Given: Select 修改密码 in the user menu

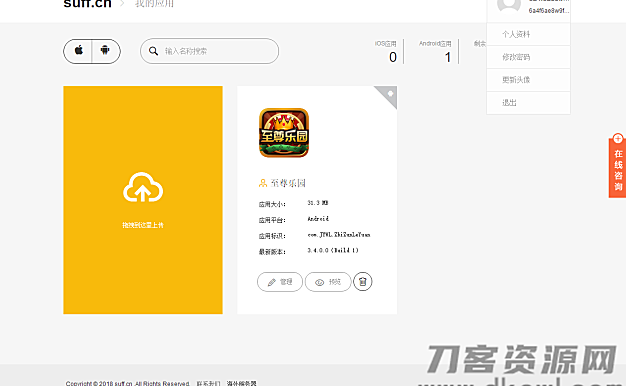Looking at the screenshot, I should click(528, 57).
